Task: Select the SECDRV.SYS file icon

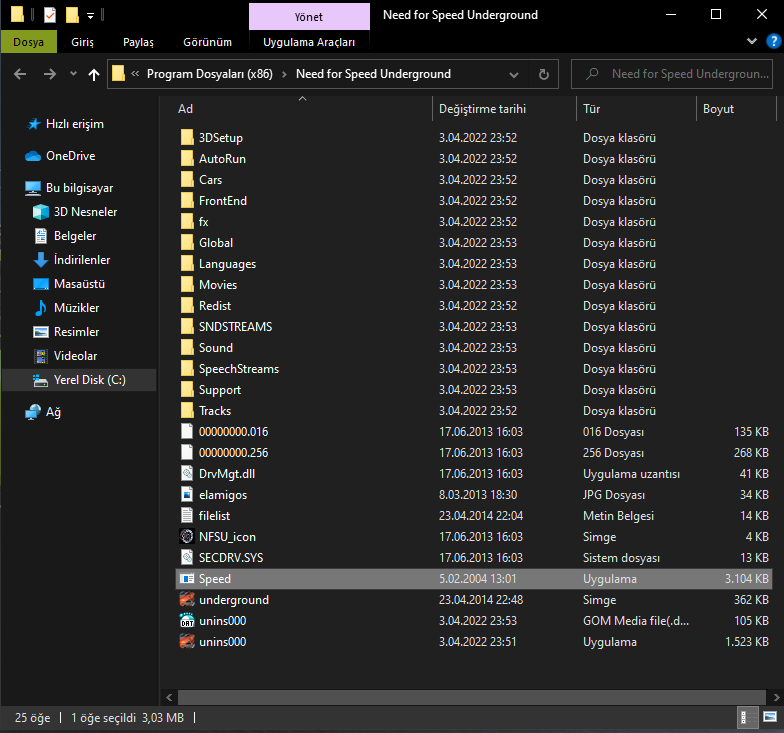Action: (x=187, y=558)
